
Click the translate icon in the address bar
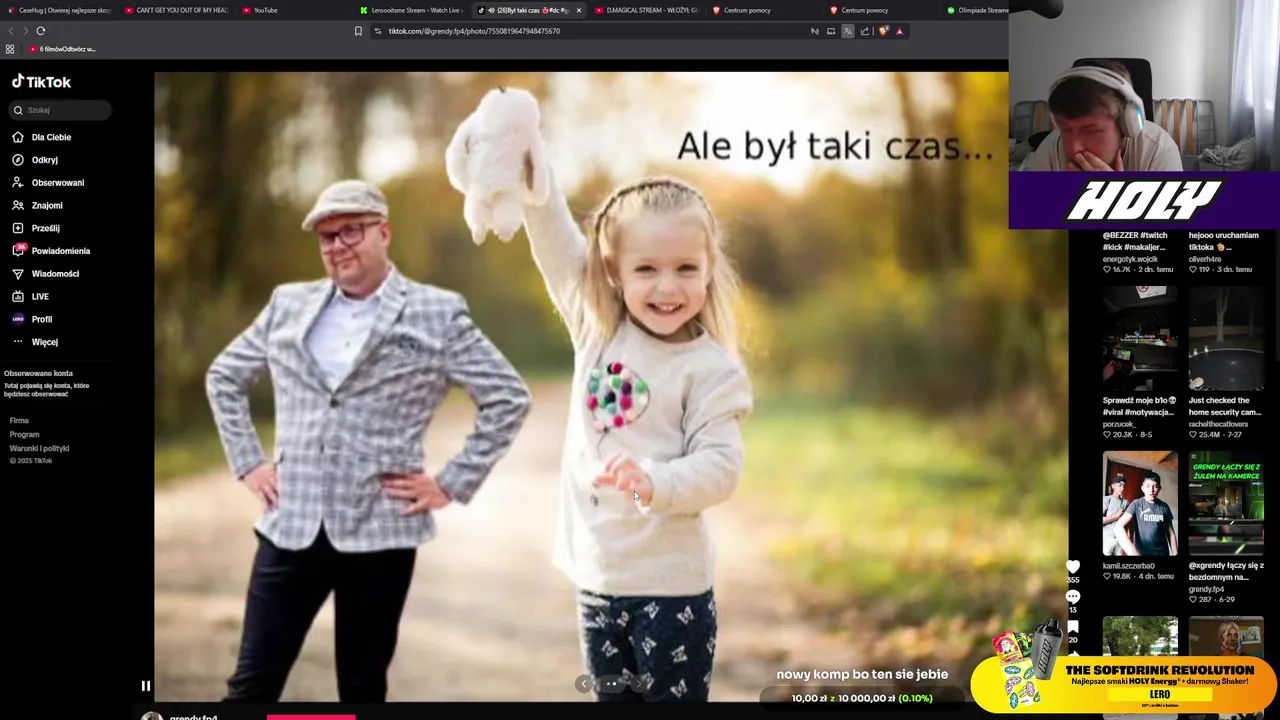848,31
